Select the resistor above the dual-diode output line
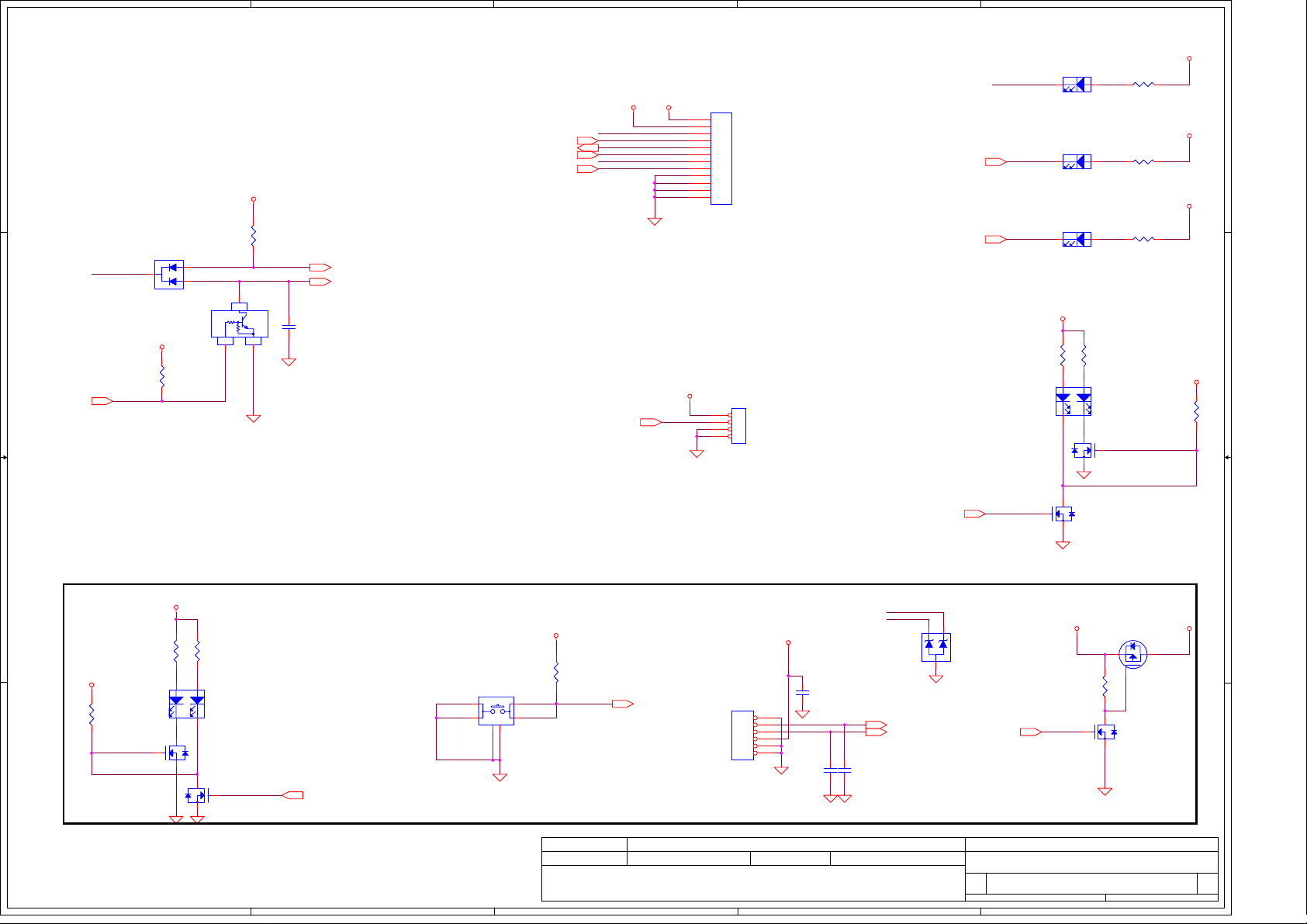 coord(253,236)
